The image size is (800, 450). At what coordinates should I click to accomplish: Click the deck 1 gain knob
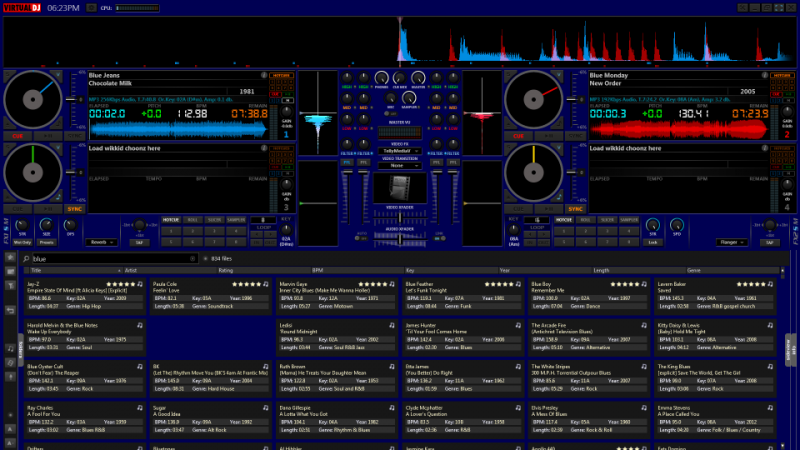[x=287, y=112]
